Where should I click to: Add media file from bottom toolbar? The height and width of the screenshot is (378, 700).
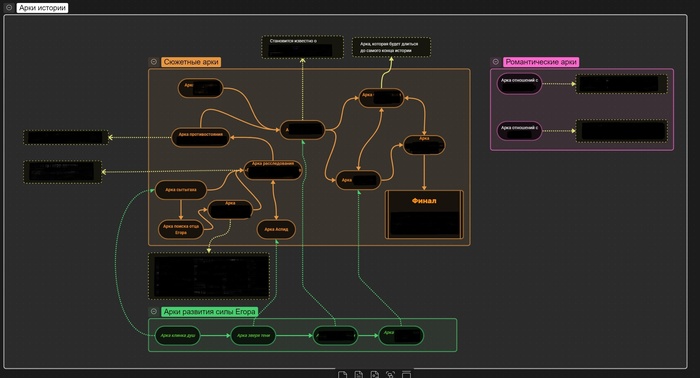tap(375, 374)
